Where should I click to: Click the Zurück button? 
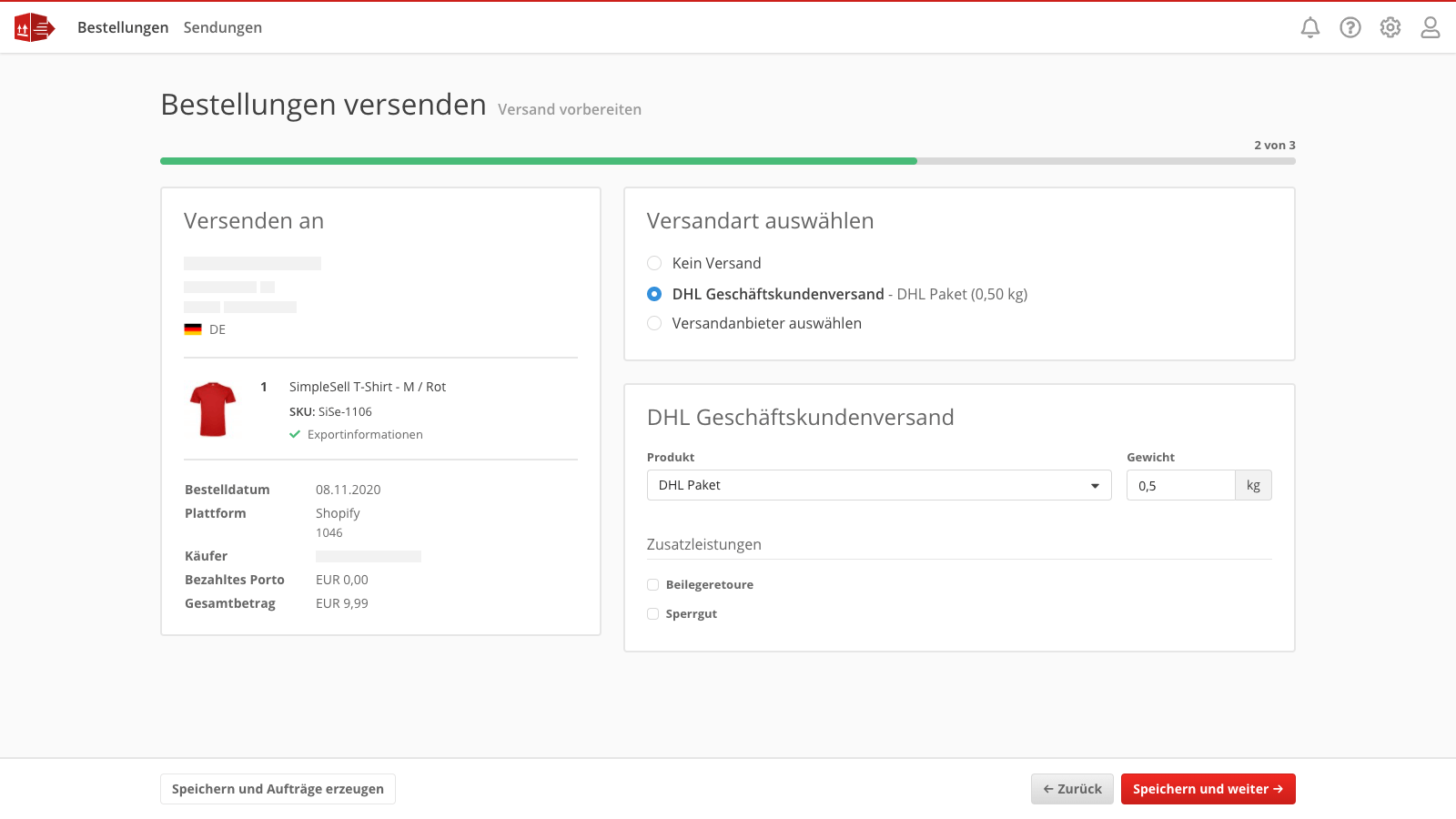(1072, 789)
